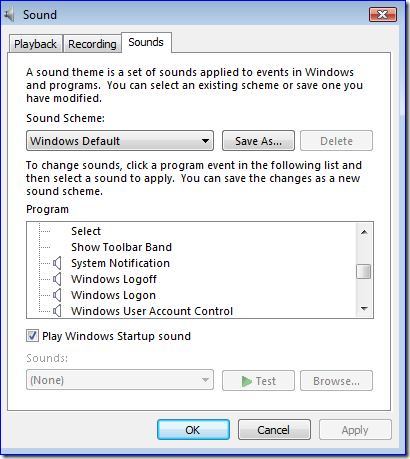Open the Sounds (None) dropdown

point(120,380)
